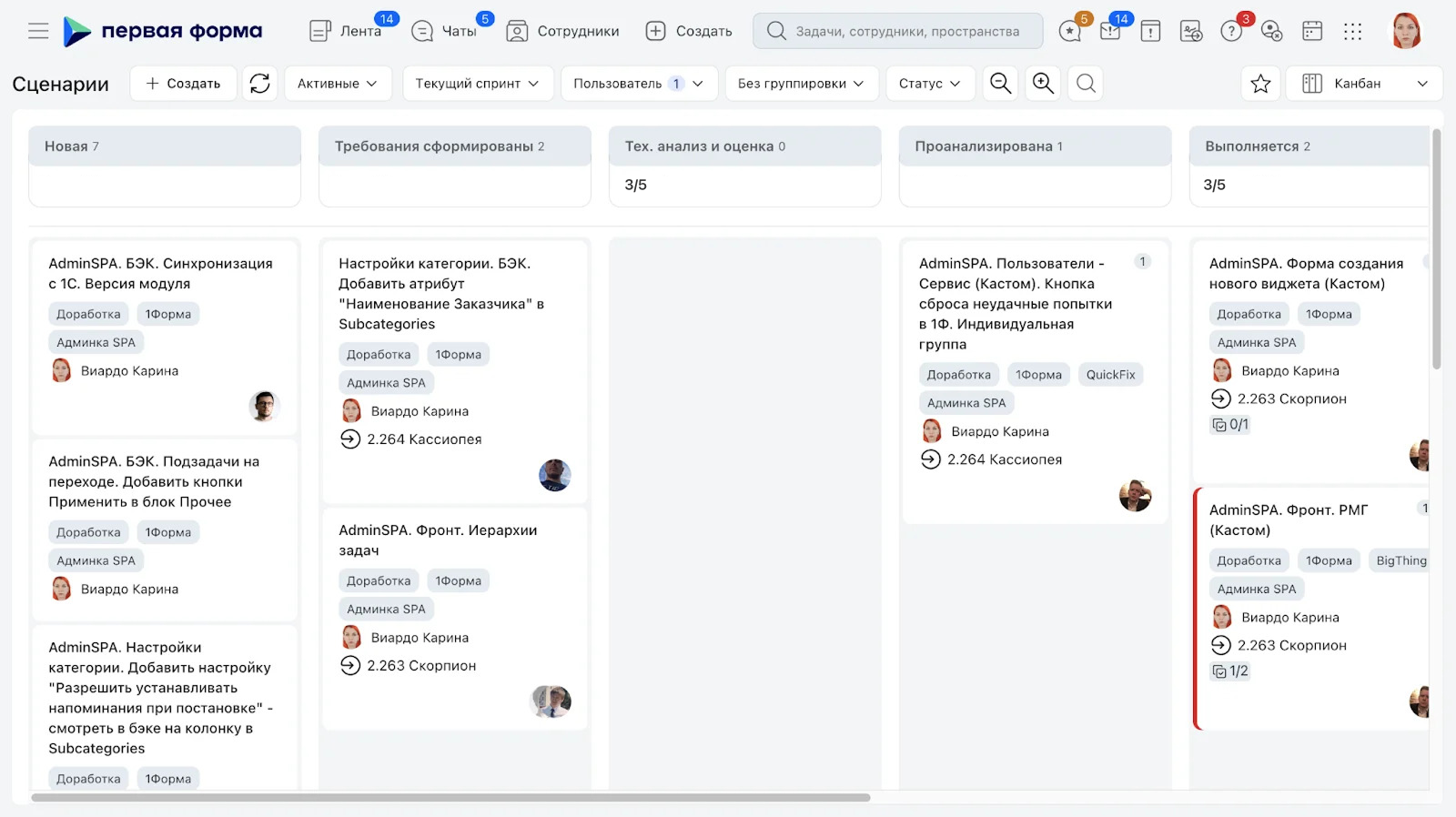Add the board to favorites with the star
Image resolution: width=1456 pixels, height=817 pixels.
(x=1260, y=84)
